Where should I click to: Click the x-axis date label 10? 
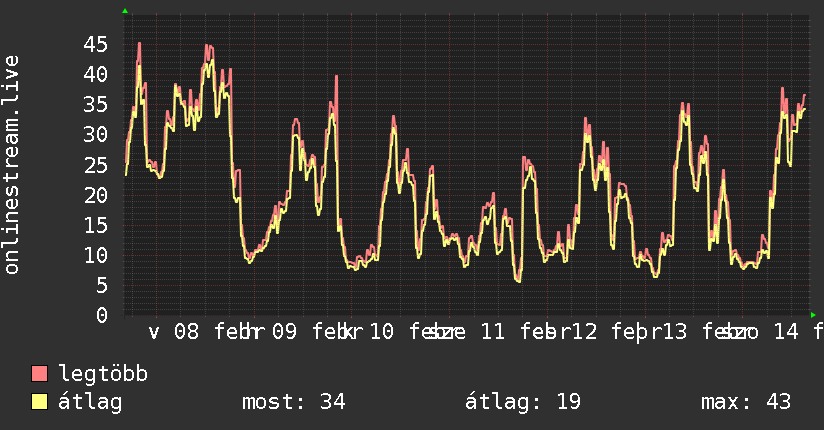(x=382, y=332)
